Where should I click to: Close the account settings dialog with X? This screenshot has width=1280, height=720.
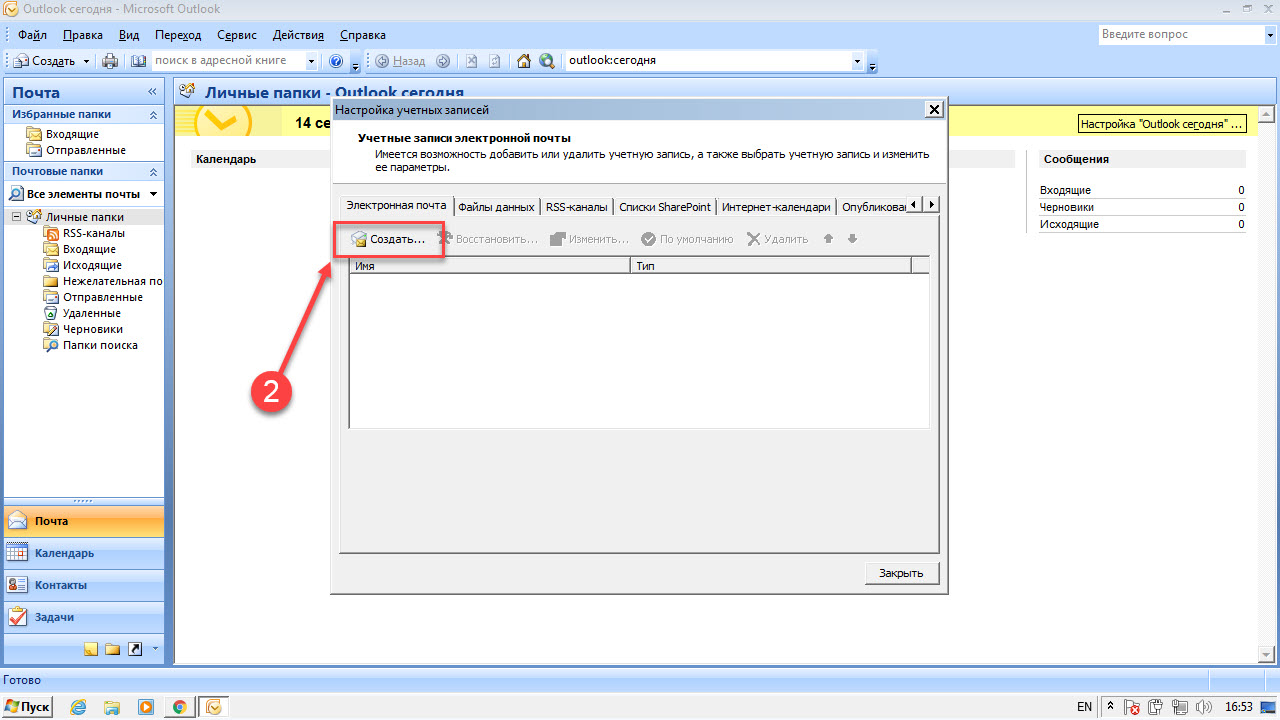click(934, 109)
